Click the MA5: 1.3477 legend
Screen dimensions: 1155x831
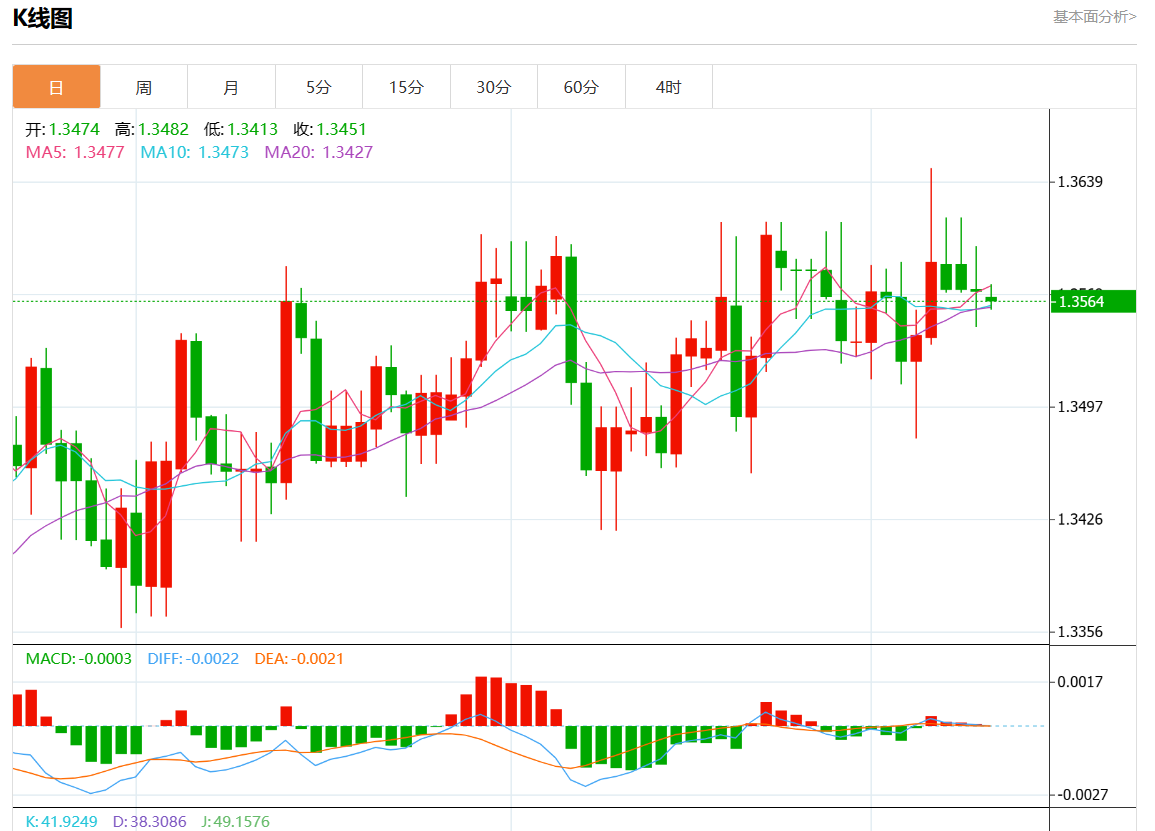pos(75,152)
